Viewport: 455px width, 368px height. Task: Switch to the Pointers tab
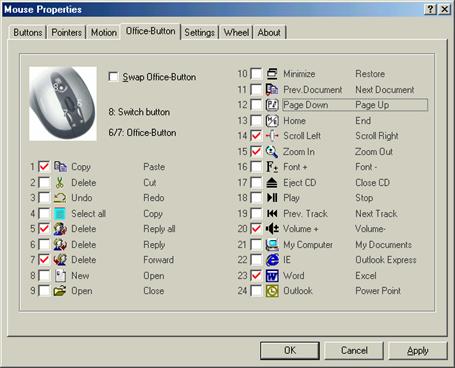[66, 33]
